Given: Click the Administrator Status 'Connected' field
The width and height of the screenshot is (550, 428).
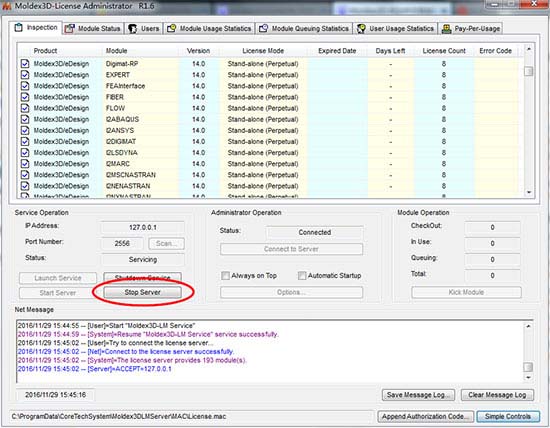Looking at the screenshot, I should (315, 232).
